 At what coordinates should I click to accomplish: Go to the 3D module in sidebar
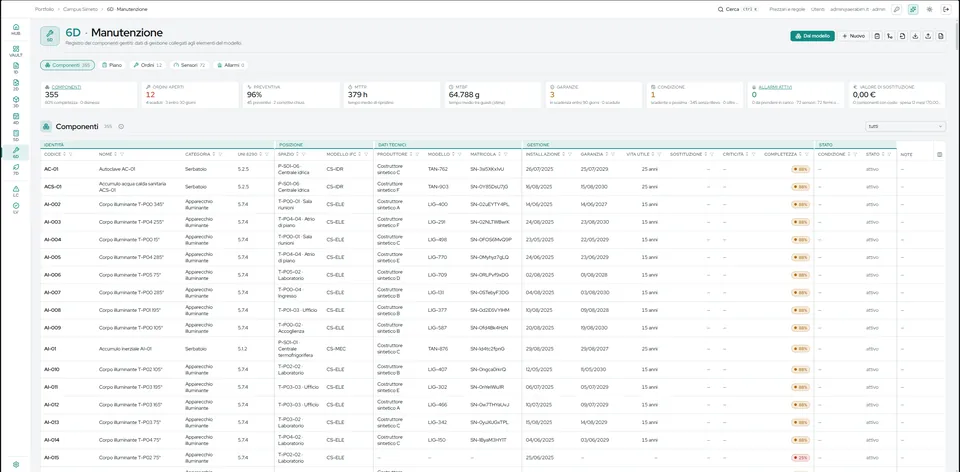pyautogui.click(x=15, y=101)
